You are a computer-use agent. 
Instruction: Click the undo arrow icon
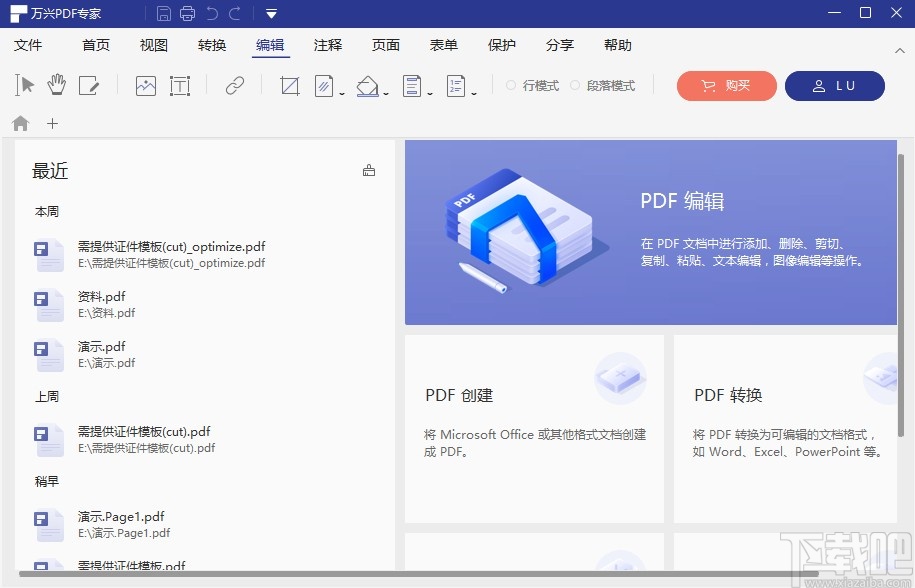[212, 13]
